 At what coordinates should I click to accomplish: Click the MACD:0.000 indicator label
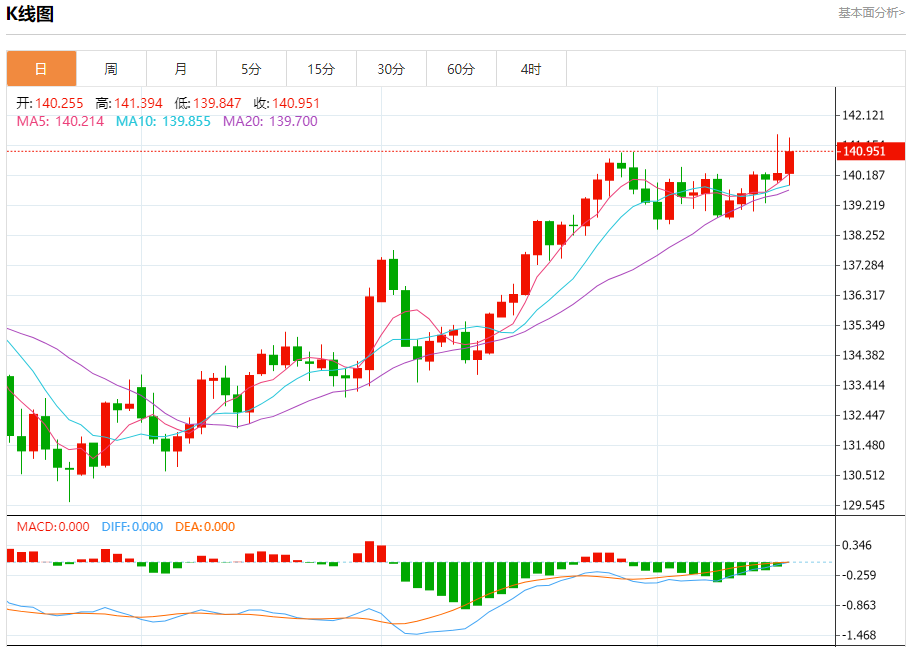click(x=53, y=527)
